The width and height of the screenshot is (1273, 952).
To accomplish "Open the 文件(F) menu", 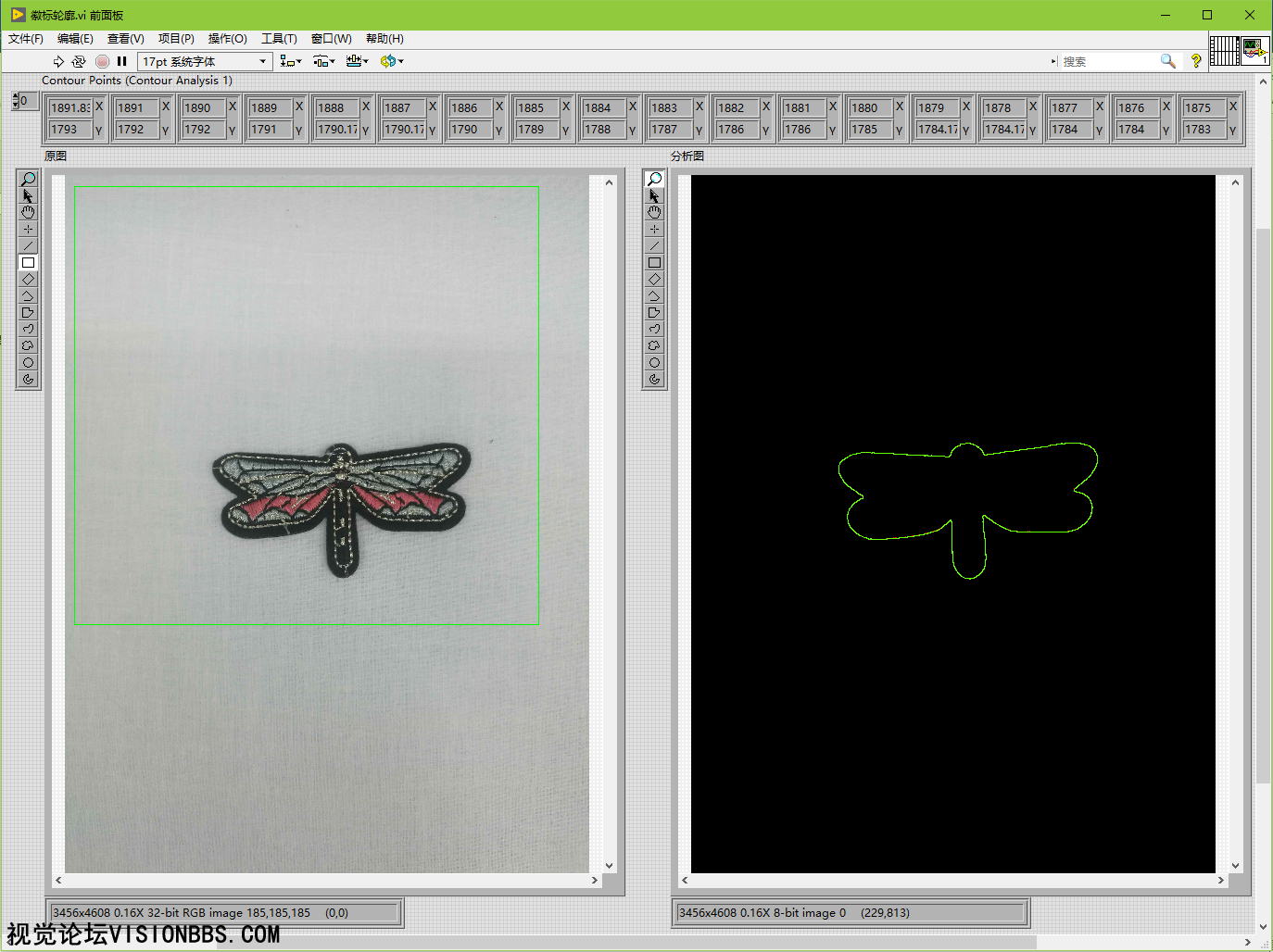I will pyautogui.click(x=26, y=39).
